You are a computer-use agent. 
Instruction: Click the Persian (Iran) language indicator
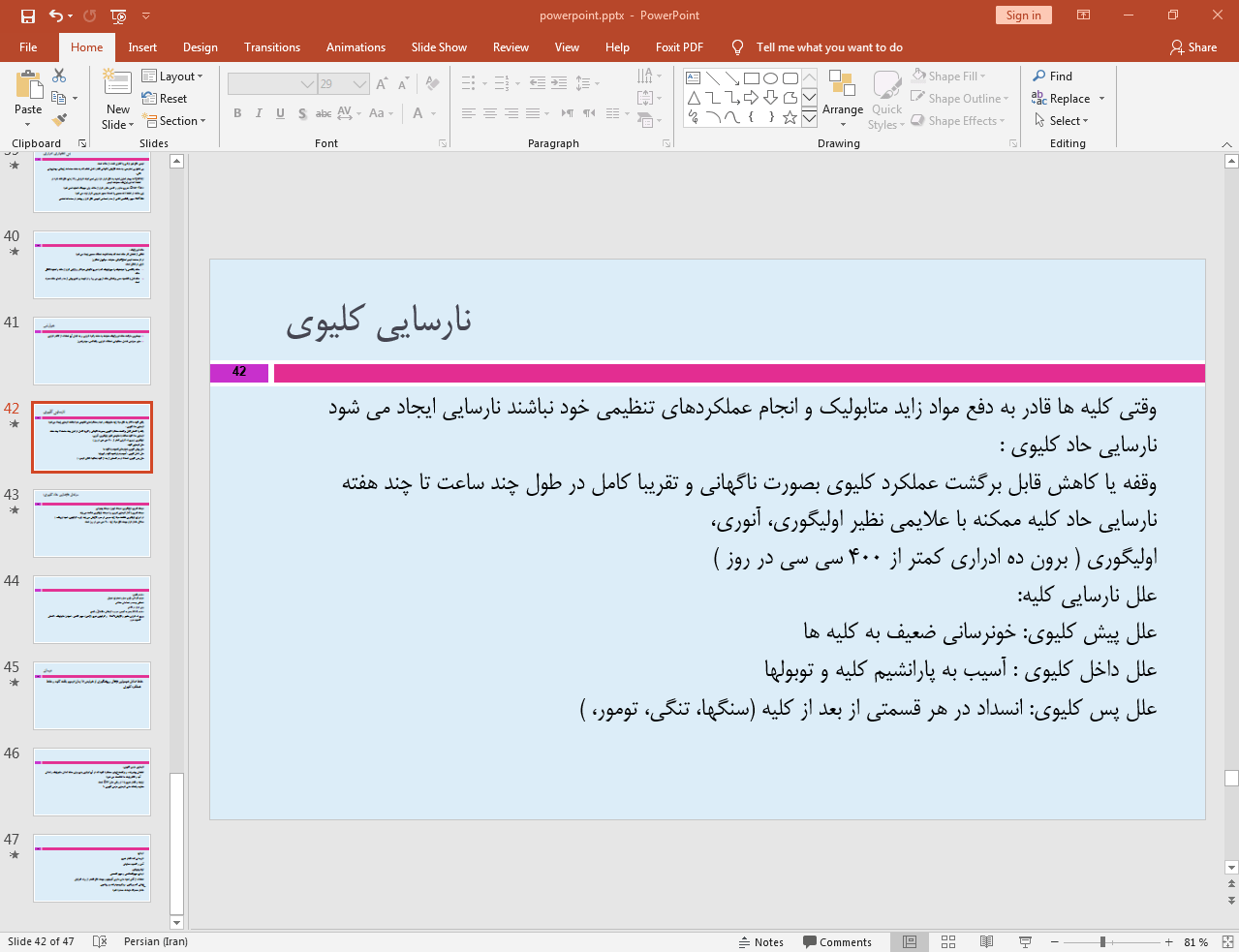point(156,941)
